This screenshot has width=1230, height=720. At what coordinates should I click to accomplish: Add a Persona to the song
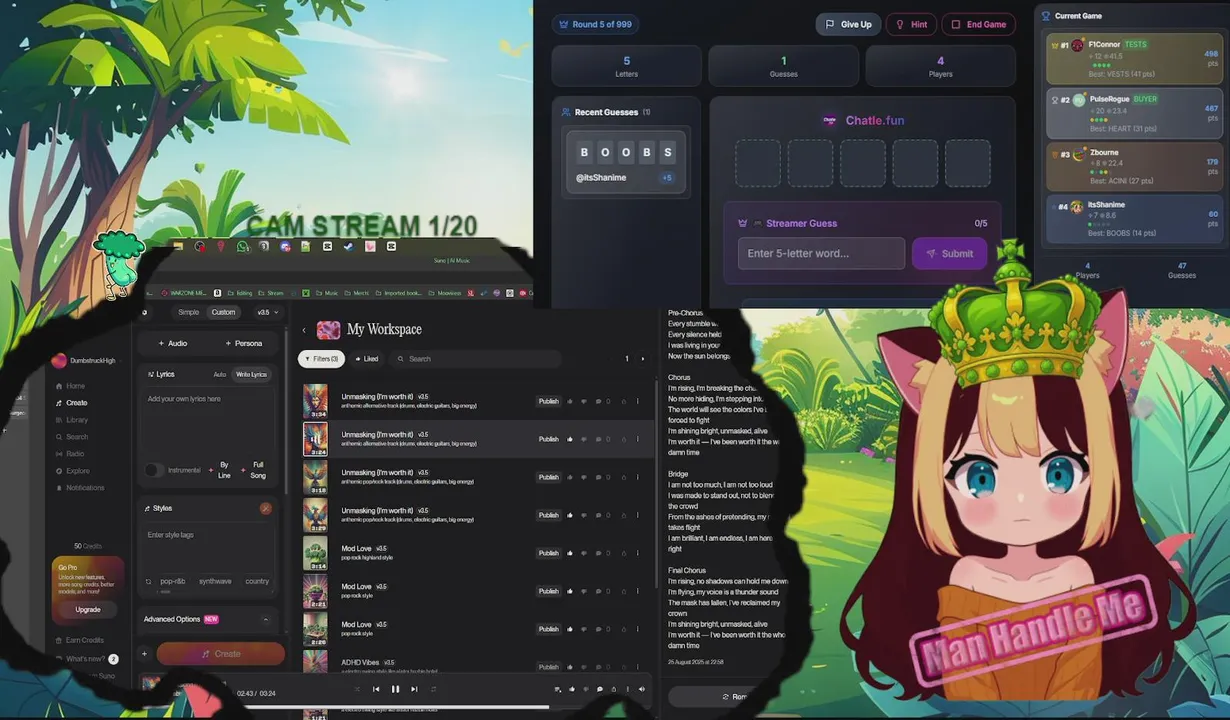click(x=243, y=343)
